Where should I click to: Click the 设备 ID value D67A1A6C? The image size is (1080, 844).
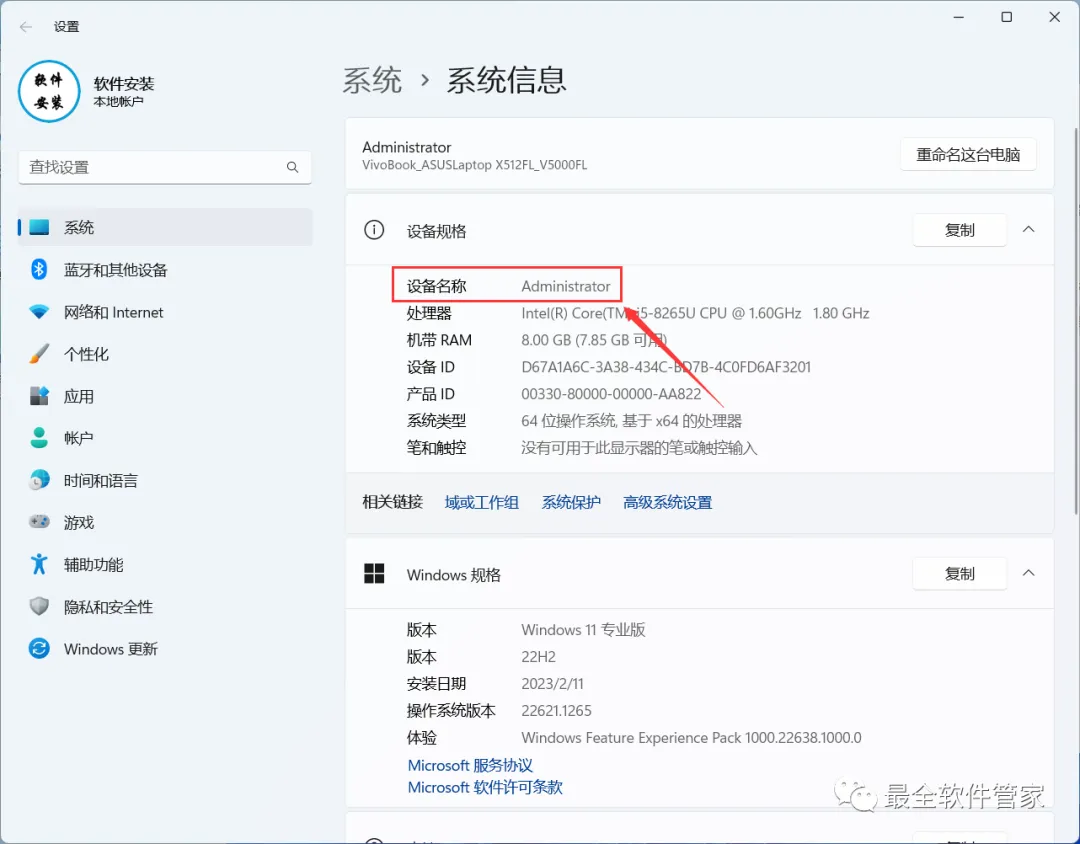pyautogui.click(x=666, y=367)
